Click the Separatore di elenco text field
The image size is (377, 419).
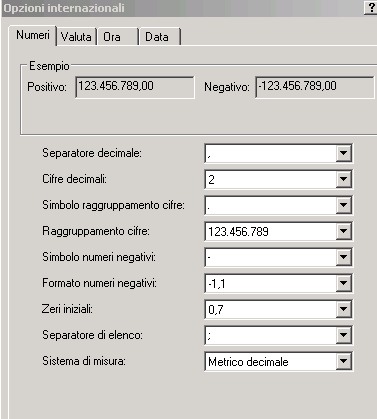(x=271, y=336)
